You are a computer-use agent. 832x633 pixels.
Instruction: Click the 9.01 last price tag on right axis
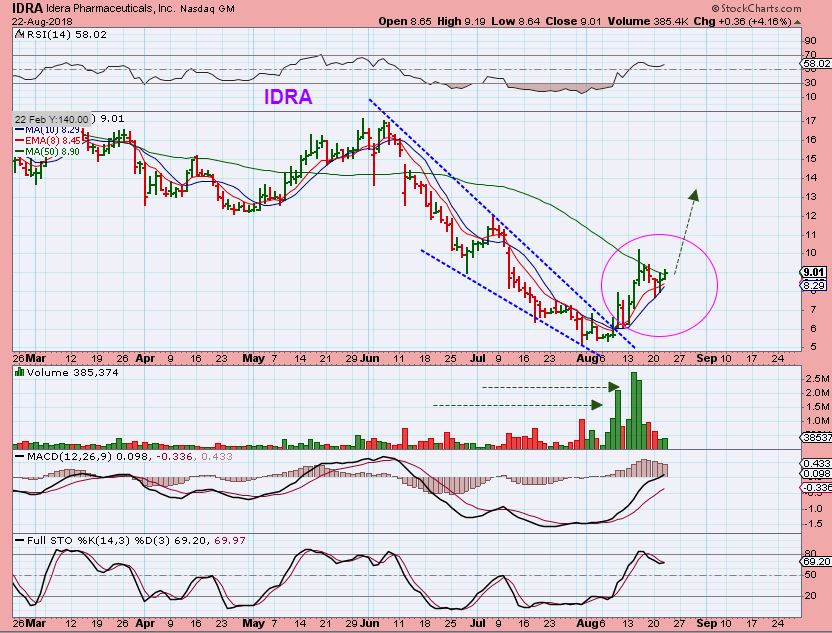tap(813, 273)
